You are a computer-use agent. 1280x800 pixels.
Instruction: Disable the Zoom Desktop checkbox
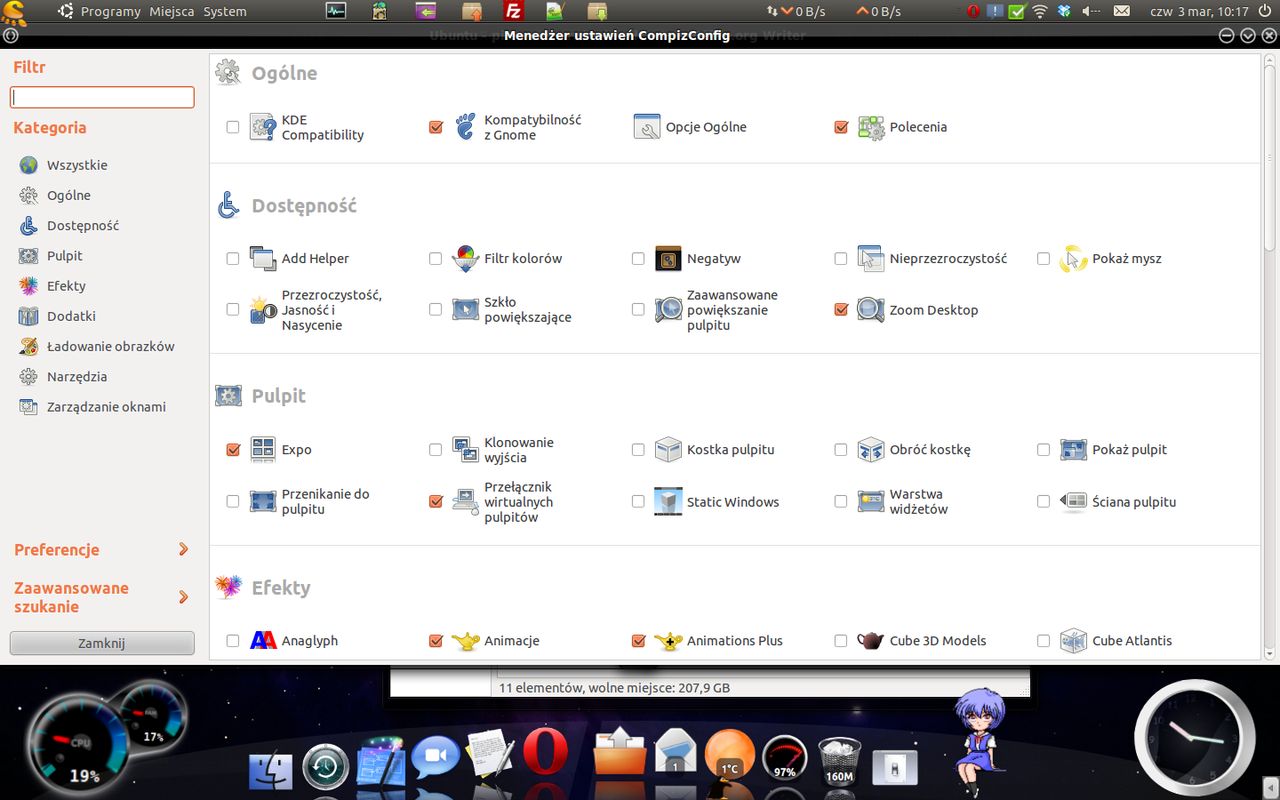click(x=841, y=310)
